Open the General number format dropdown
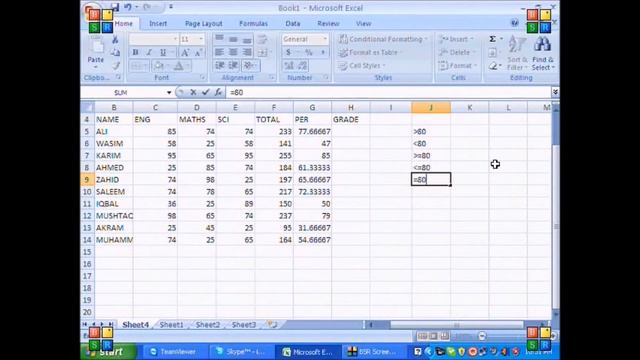The height and width of the screenshot is (360, 640). [325, 39]
